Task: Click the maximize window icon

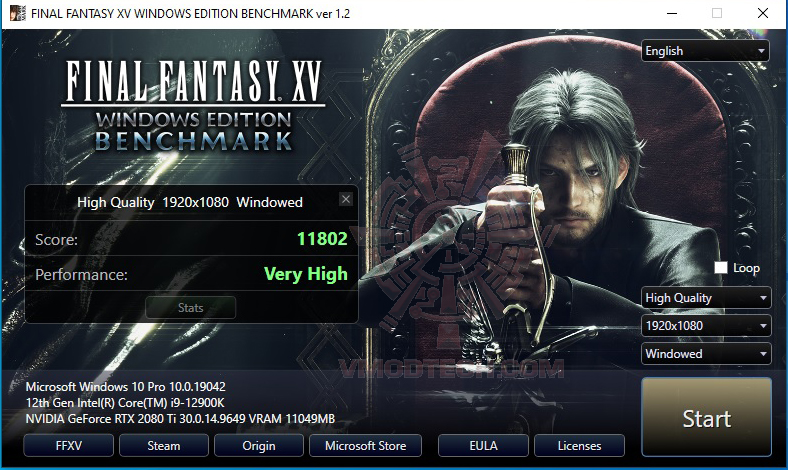Action: tap(717, 13)
